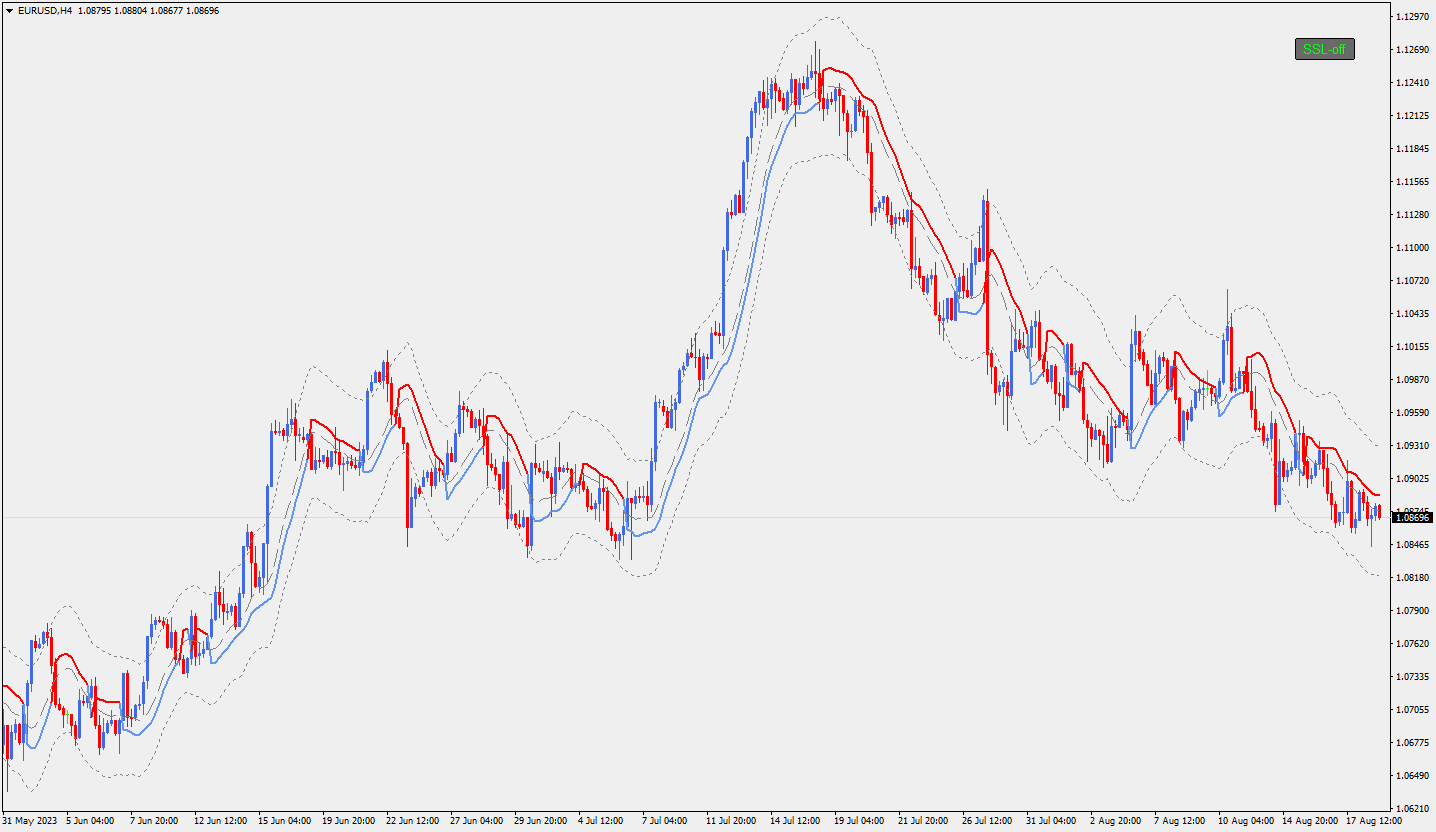Click the 14 Jul 12:00 time label
Viewport: 1436px width, 832px height.
[795, 821]
